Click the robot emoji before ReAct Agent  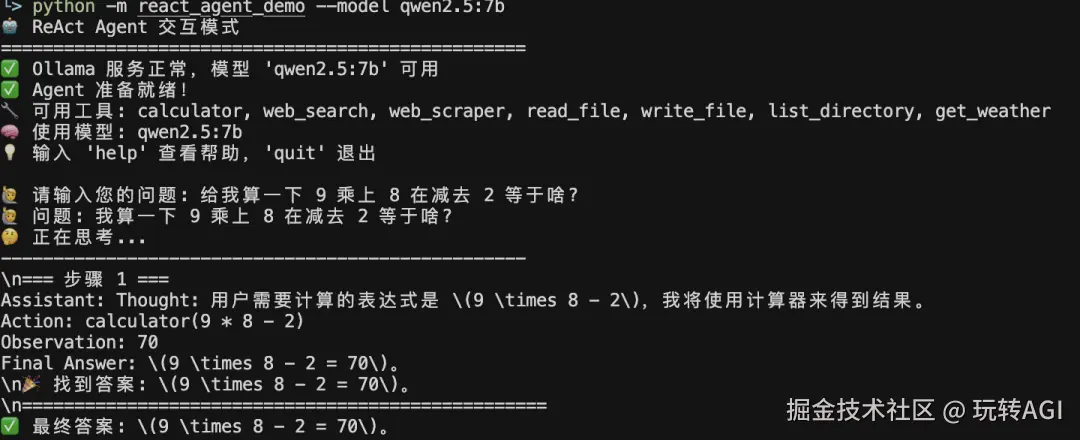(10, 28)
